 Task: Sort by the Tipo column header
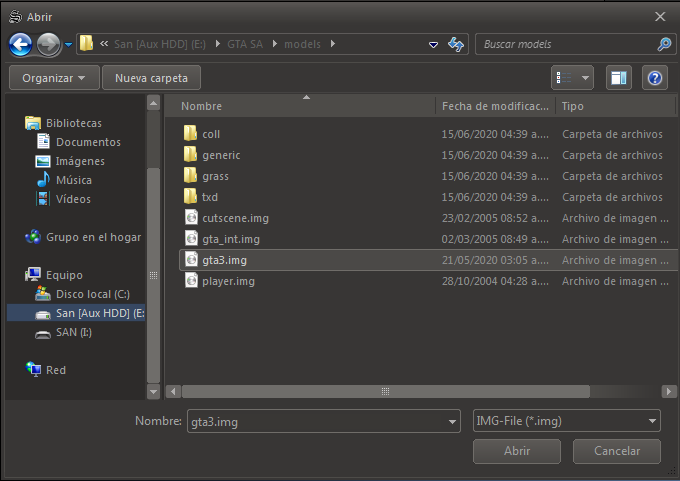616,106
